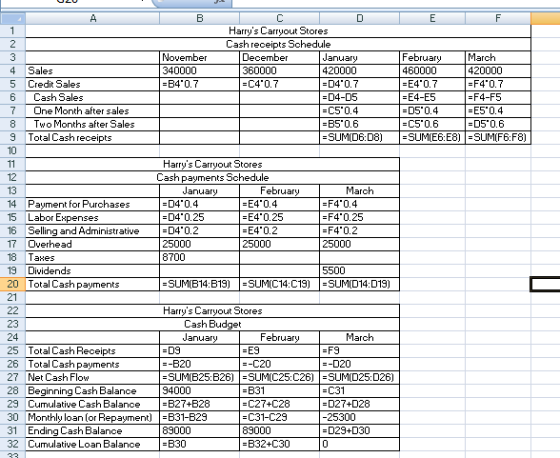Click the 'Credit Sales' label cell
The height and width of the screenshot is (458, 560).
(x=92, y=84)
